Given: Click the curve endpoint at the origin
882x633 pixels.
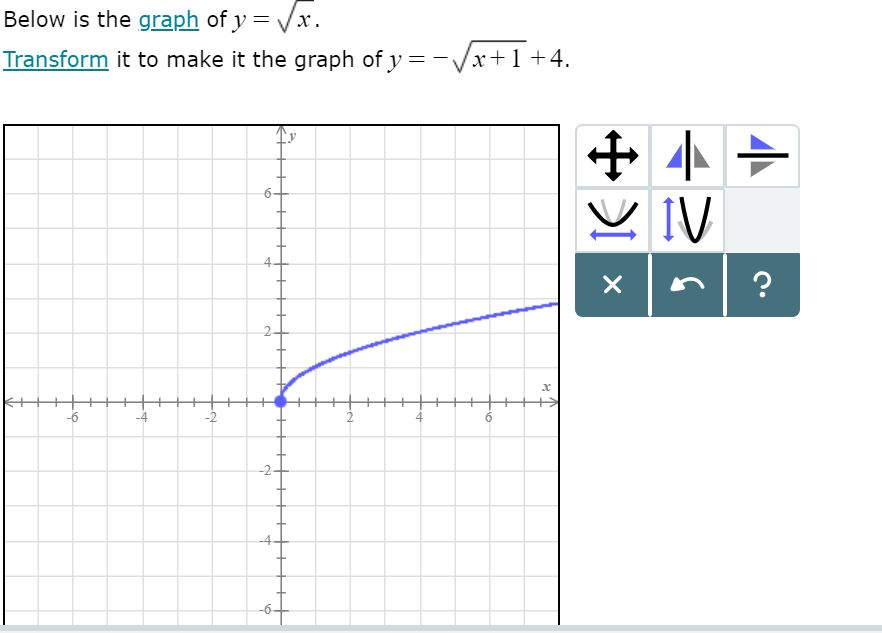Looking at the screenshot, I should (281, 402).
